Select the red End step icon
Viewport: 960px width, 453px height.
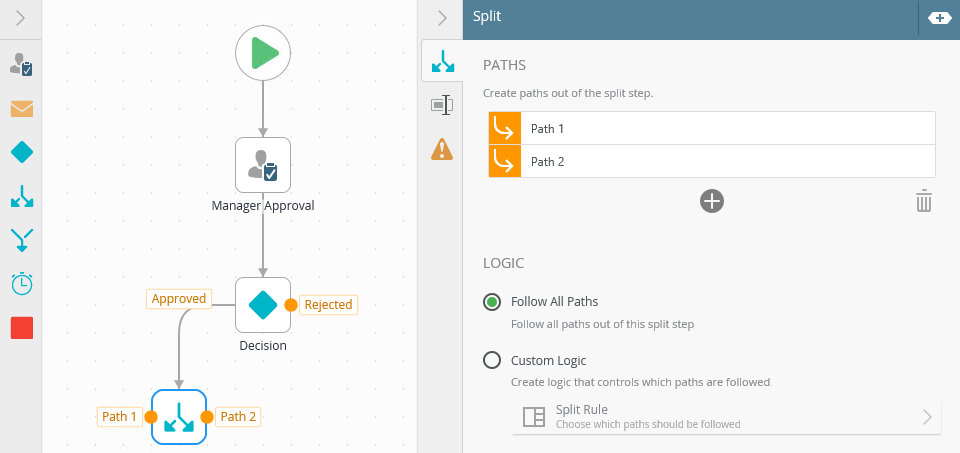coord(21,328)
